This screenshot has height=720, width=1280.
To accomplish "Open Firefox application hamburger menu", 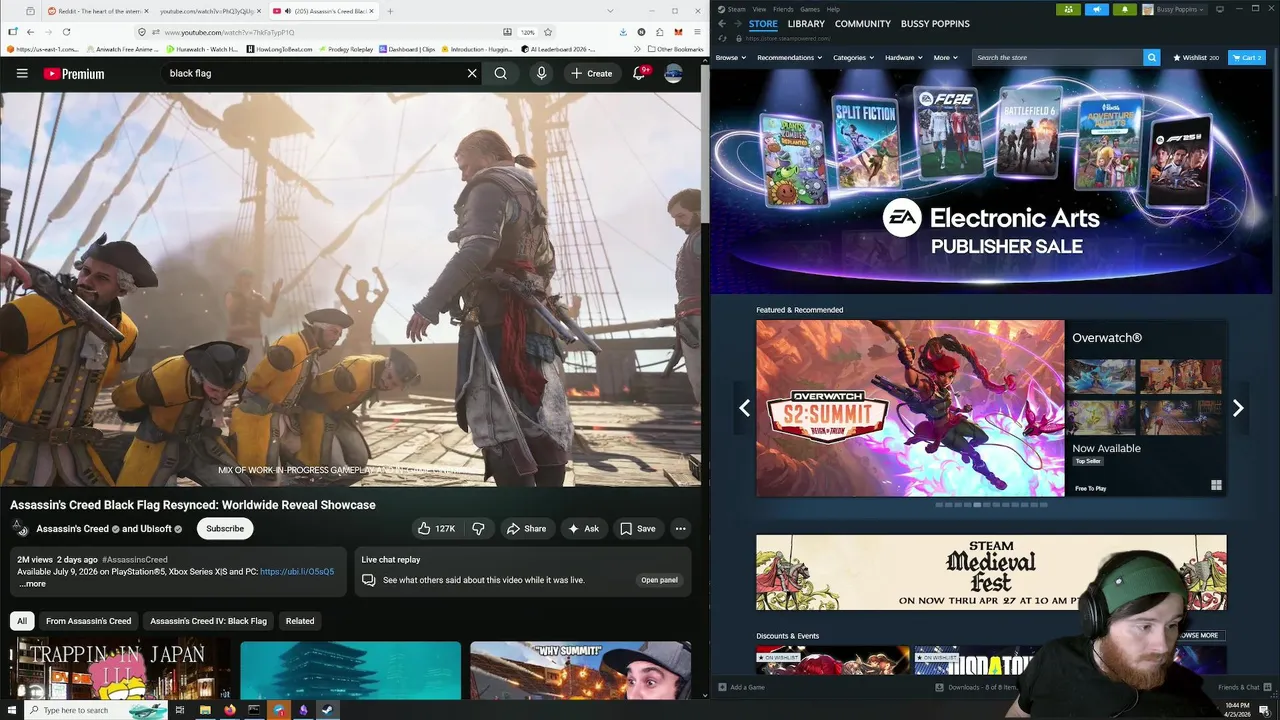I will (697, 32).
